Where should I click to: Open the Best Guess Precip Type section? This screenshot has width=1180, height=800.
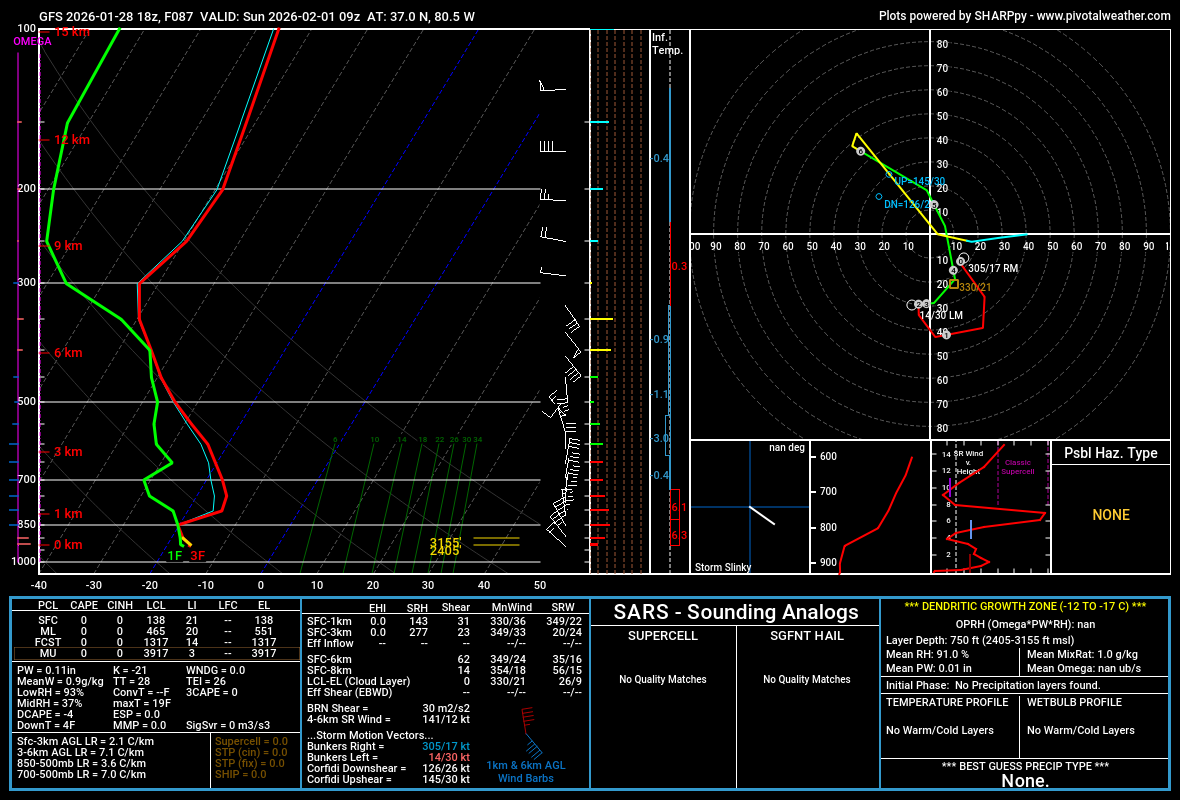tap(1024, 767)
